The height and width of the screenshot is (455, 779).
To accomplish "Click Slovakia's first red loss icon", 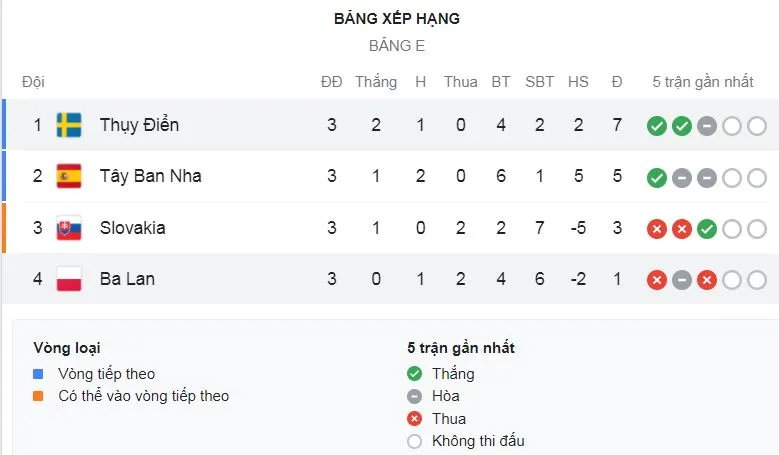I will coord(657,229).
